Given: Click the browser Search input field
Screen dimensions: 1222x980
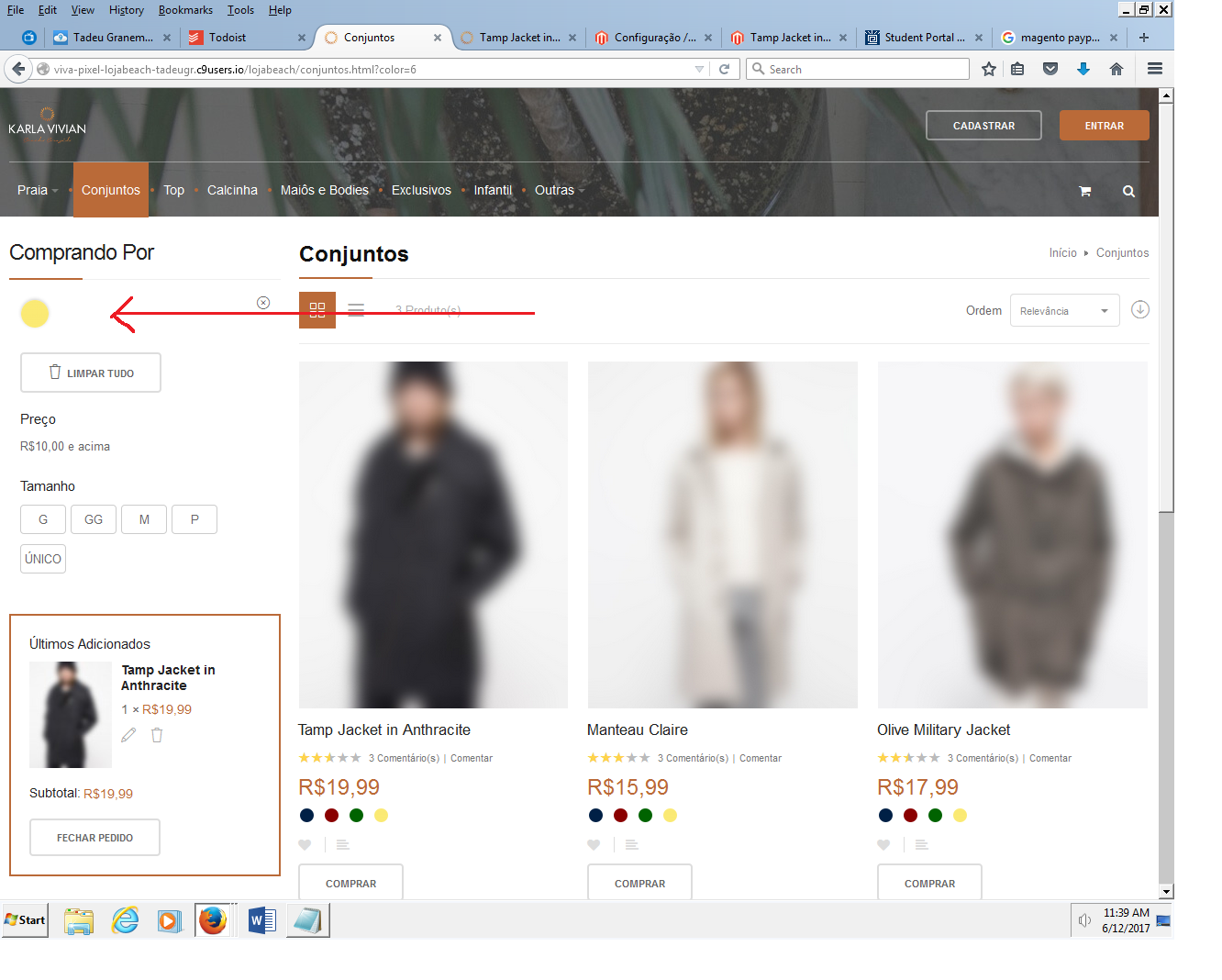Looking at the screenshot, I should tap(858, 69).
